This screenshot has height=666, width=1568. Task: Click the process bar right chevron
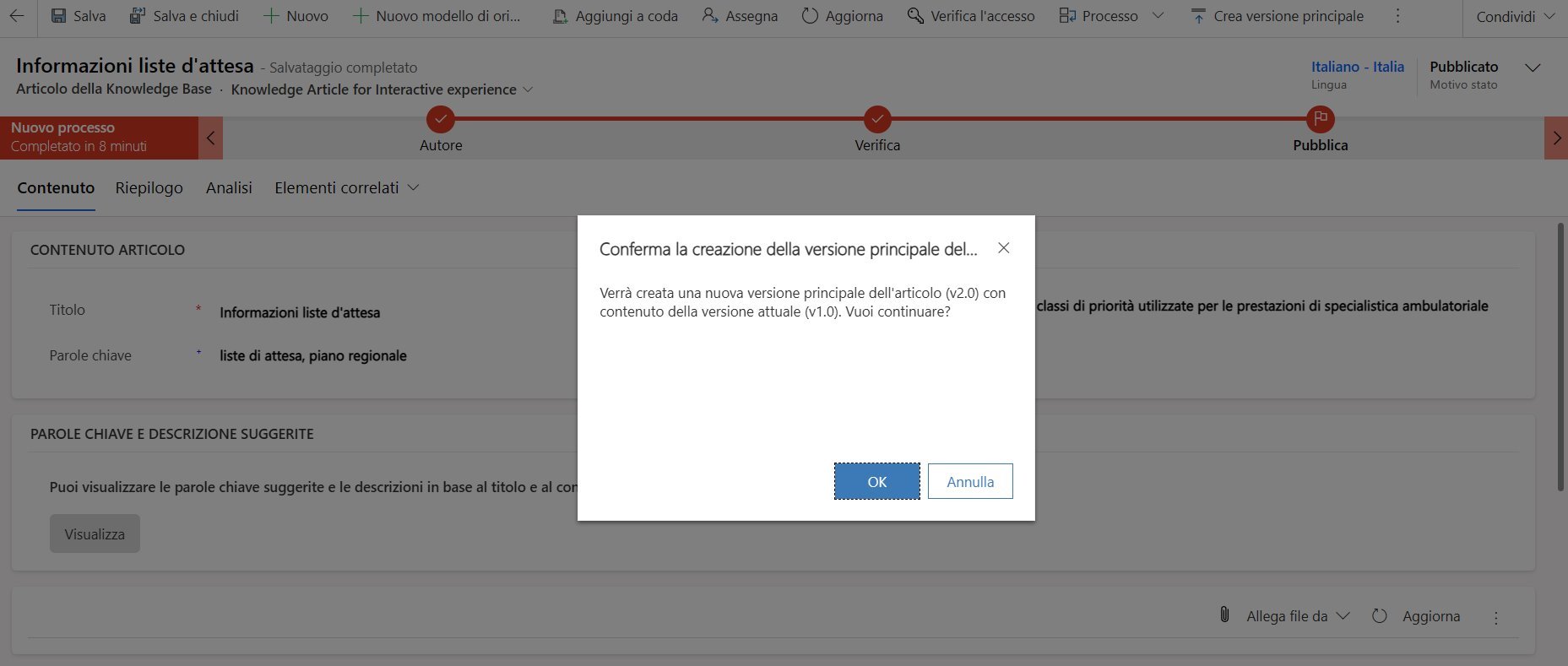coord(1556,138)
